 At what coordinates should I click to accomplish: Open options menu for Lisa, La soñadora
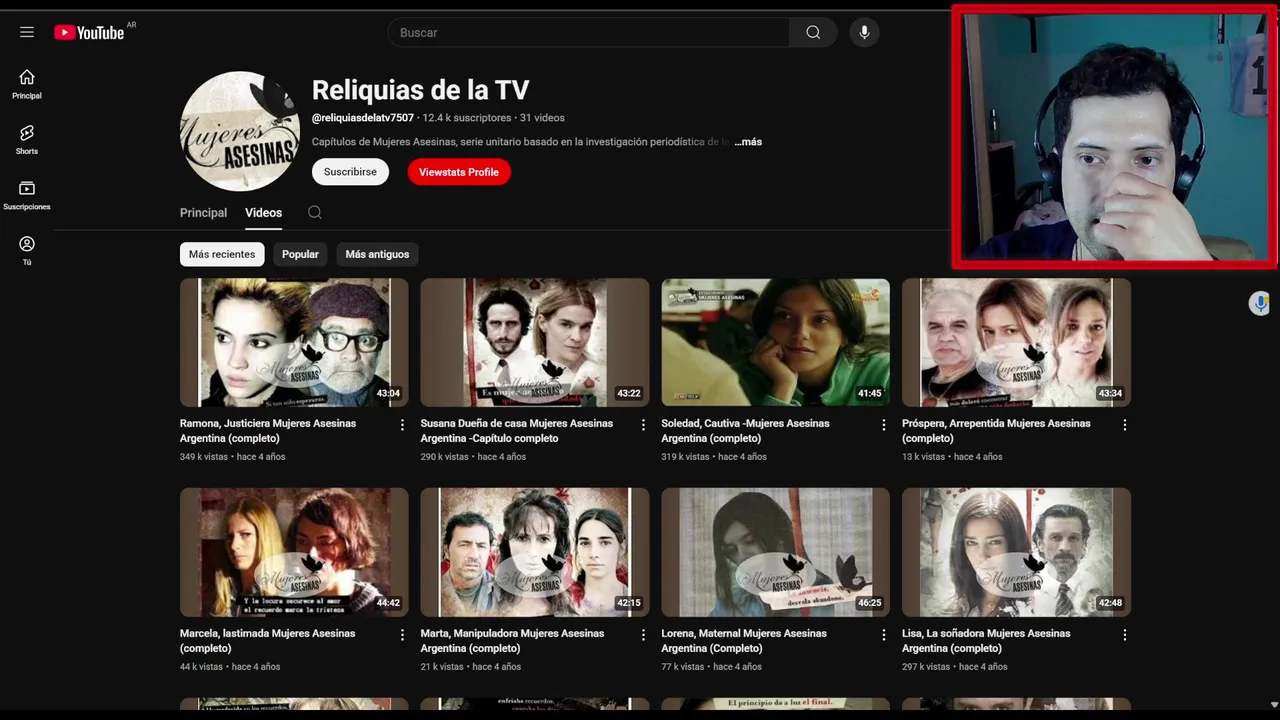point(1125,635)
